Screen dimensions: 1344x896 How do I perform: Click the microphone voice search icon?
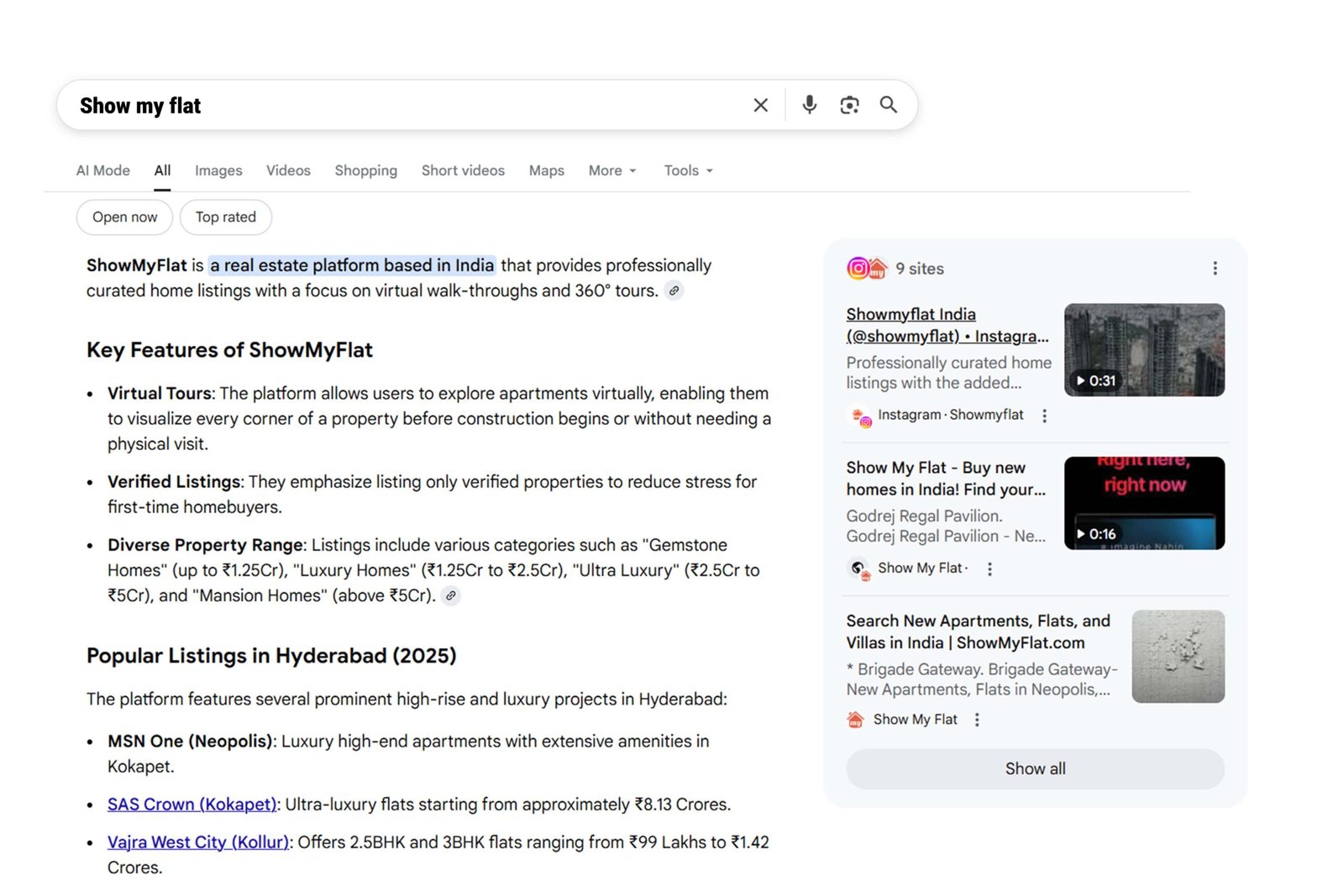(x=809, y=104)
